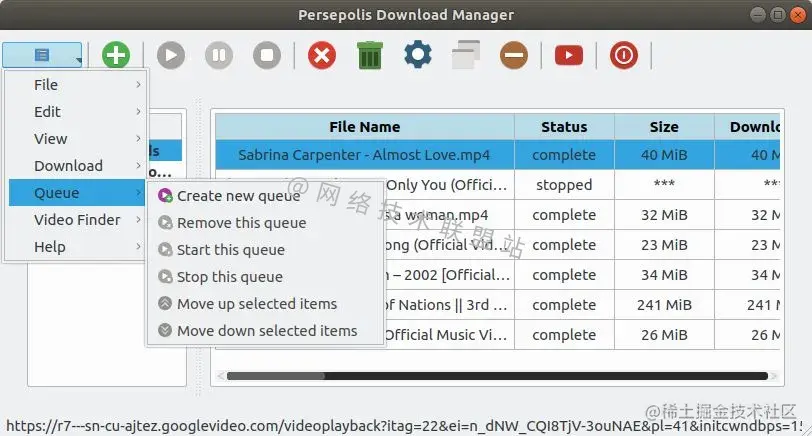Click the 32 MiB size cell
Viewport: 812px width, 436px height.
pyautogui.click(x=664, y=215)
